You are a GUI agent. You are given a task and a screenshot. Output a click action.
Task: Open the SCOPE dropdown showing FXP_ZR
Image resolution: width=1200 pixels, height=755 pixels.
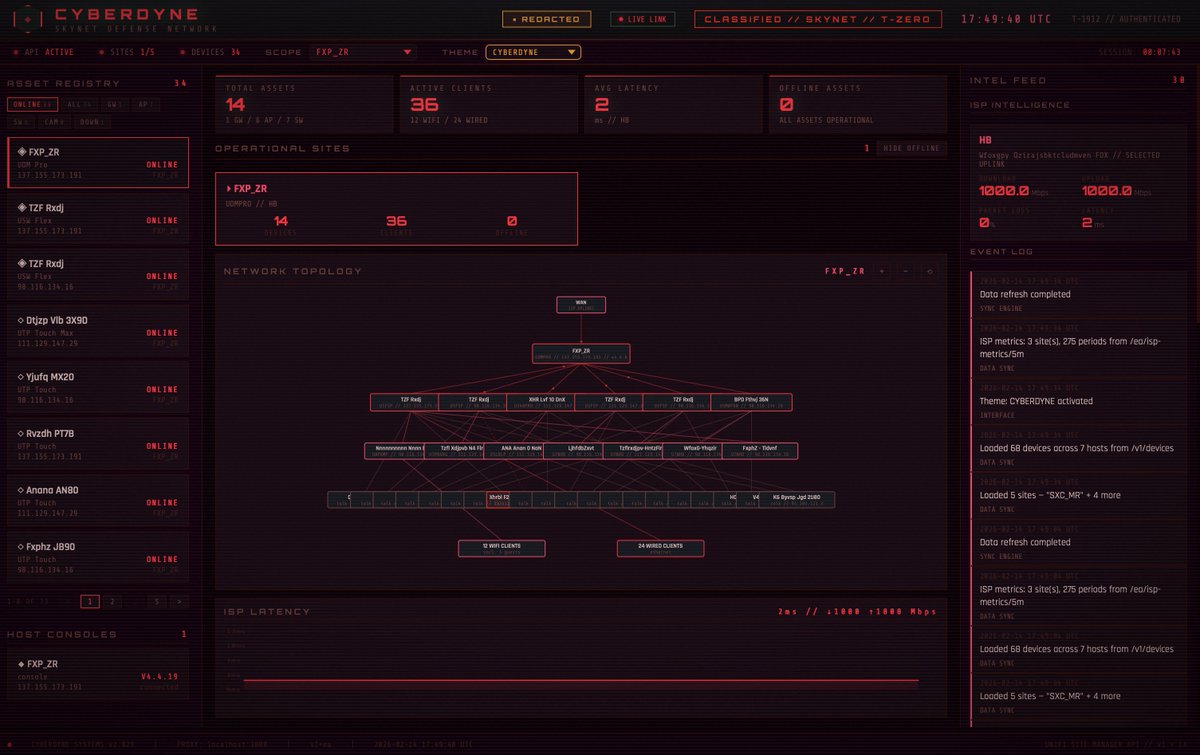(362, 52)
